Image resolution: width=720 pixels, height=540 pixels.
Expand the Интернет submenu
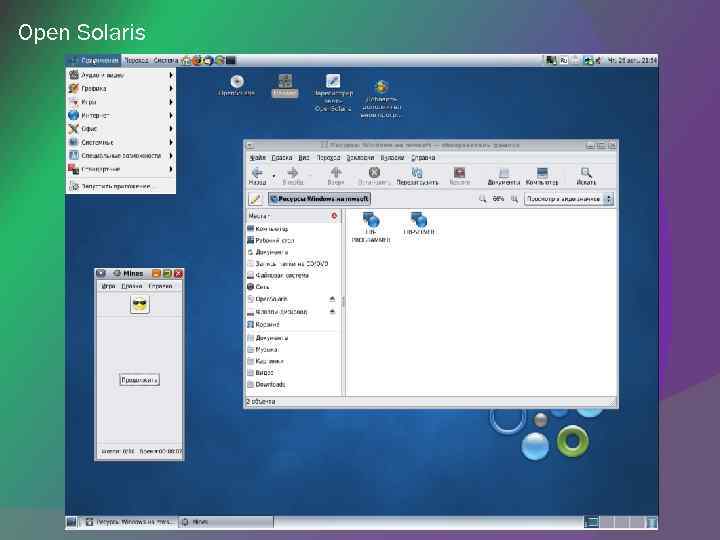(x=121, y=115)
